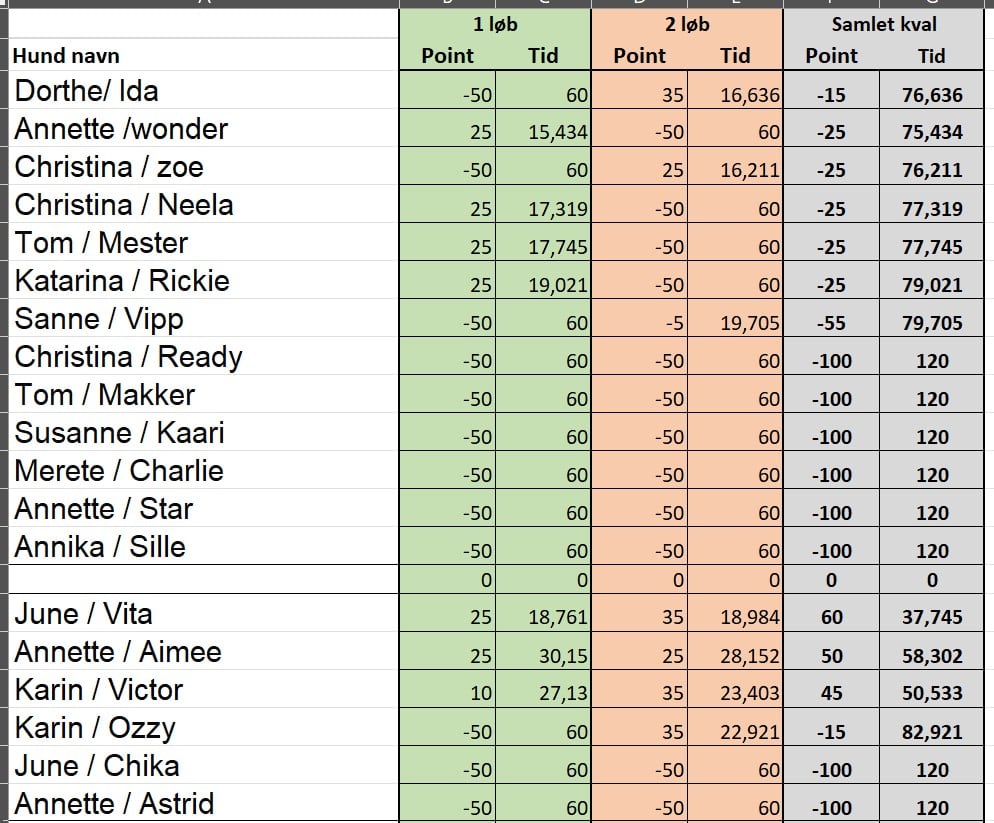Select the 'Karin / Ozzy' name cell
This screenshot has height=823, width=994.
[203, 727]
